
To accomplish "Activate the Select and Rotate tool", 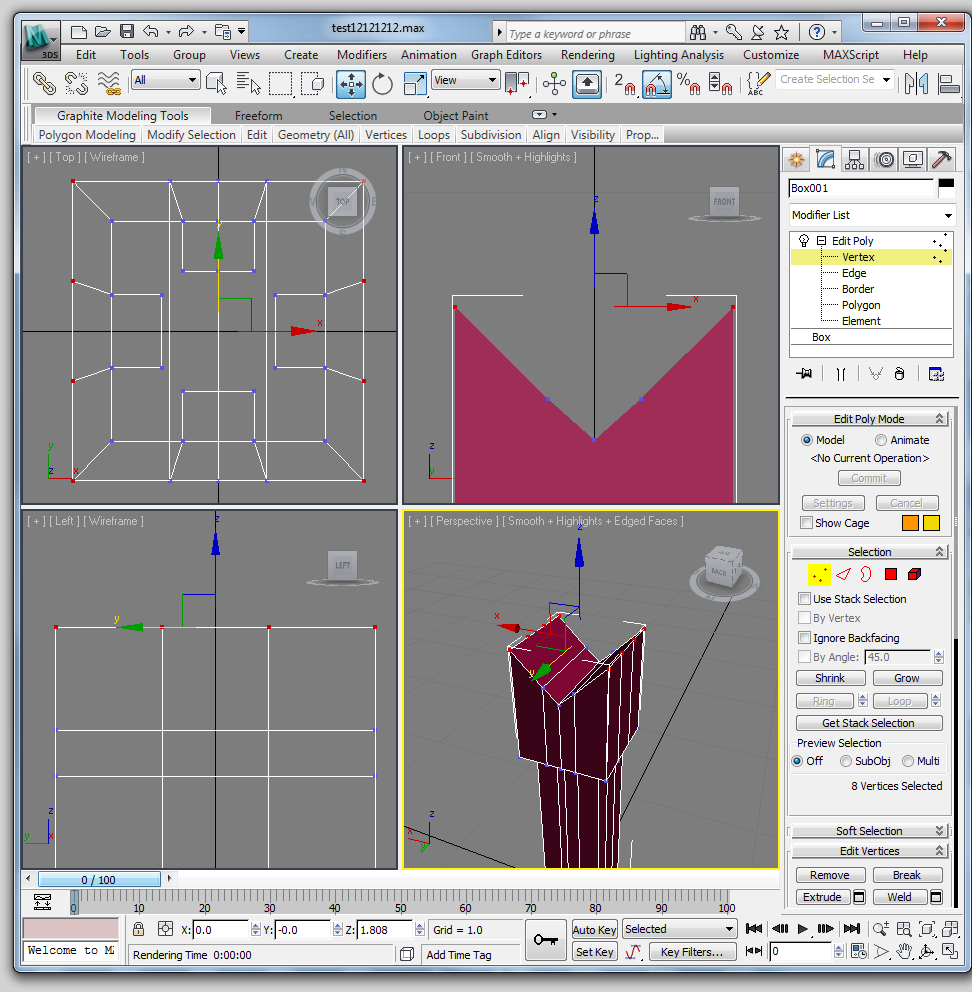I will [383, 84].
